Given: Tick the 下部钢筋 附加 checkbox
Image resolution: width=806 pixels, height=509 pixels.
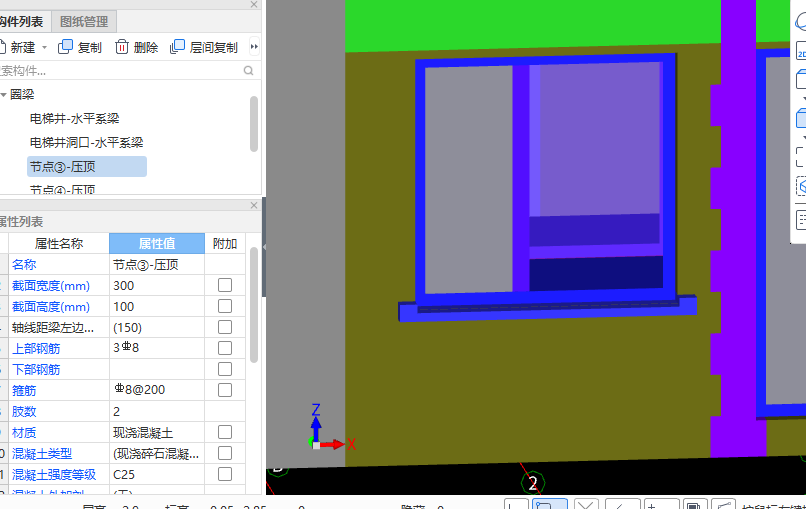Looking at the screenshot, I should [x=225, y=369].
